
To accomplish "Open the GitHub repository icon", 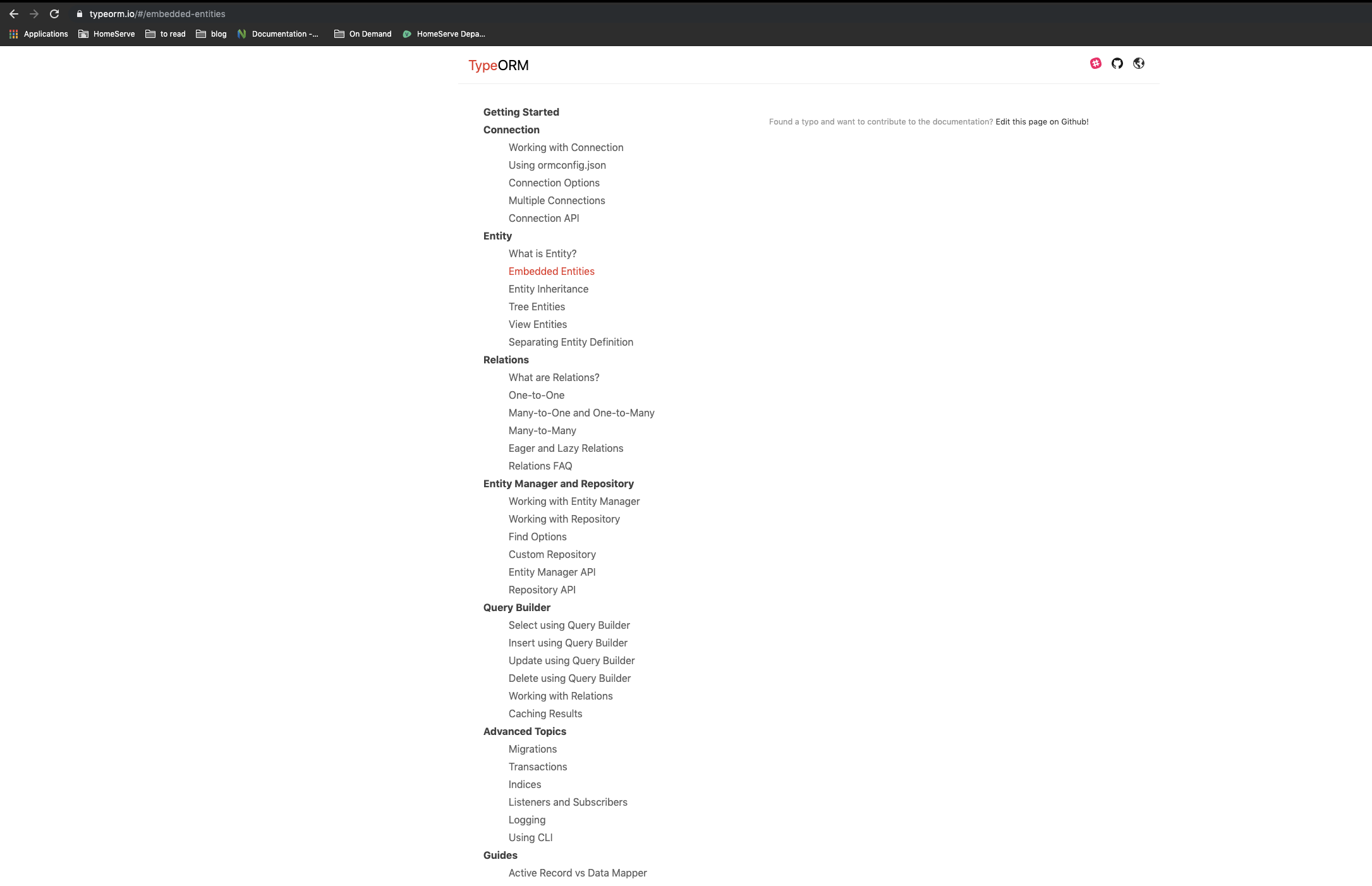I will coord(1117,63).
